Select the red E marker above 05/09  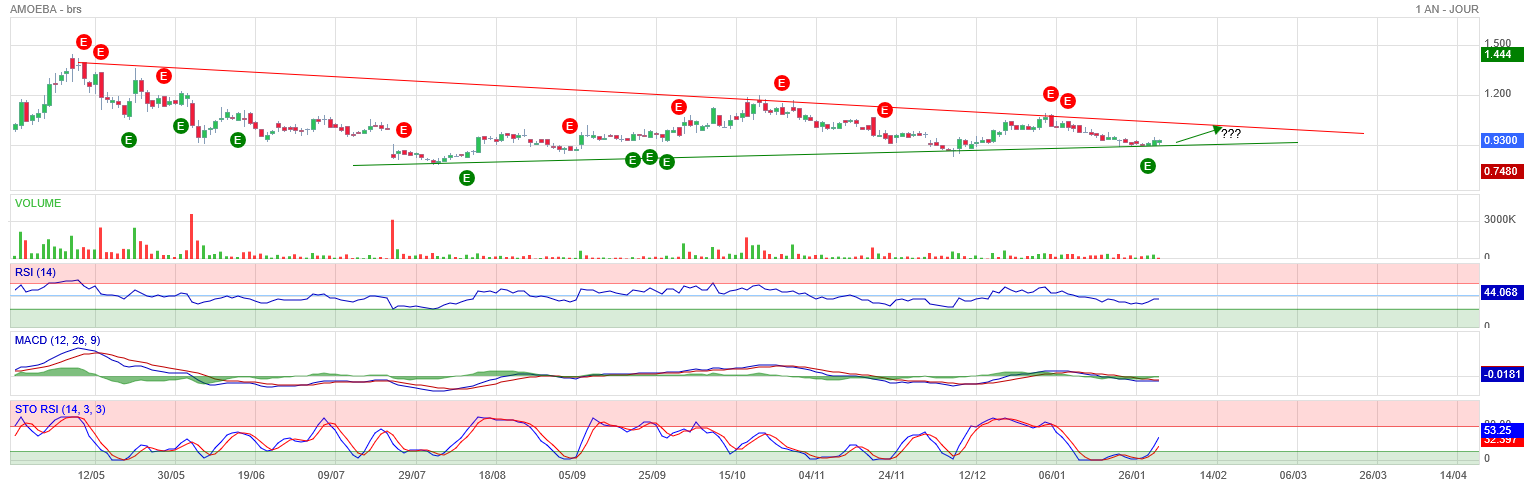point(570,126)
